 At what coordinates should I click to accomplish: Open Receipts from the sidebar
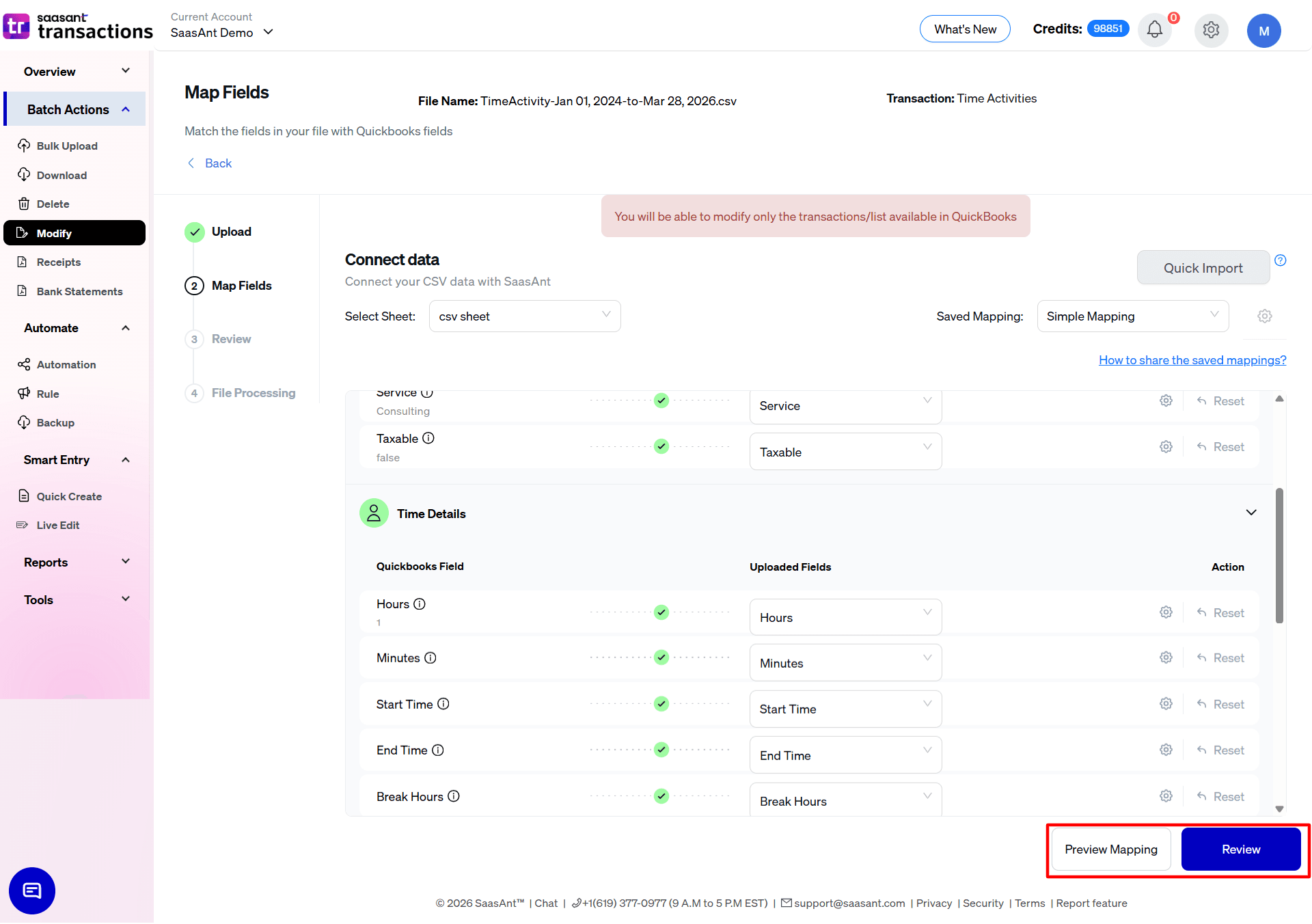tap(58, 262)
